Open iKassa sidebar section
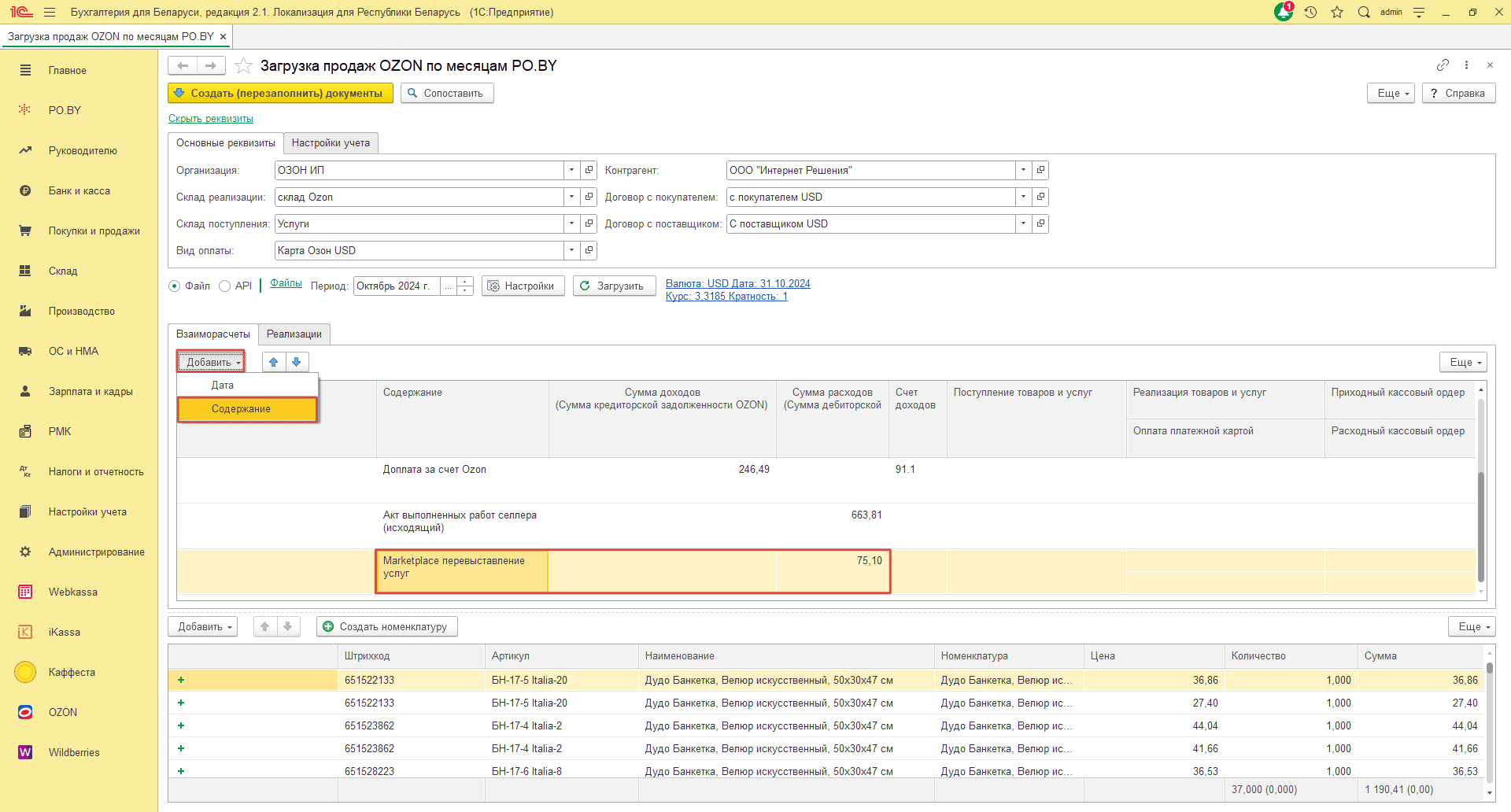The width and height of the screenshot is (1511, 812). (64, 632)
